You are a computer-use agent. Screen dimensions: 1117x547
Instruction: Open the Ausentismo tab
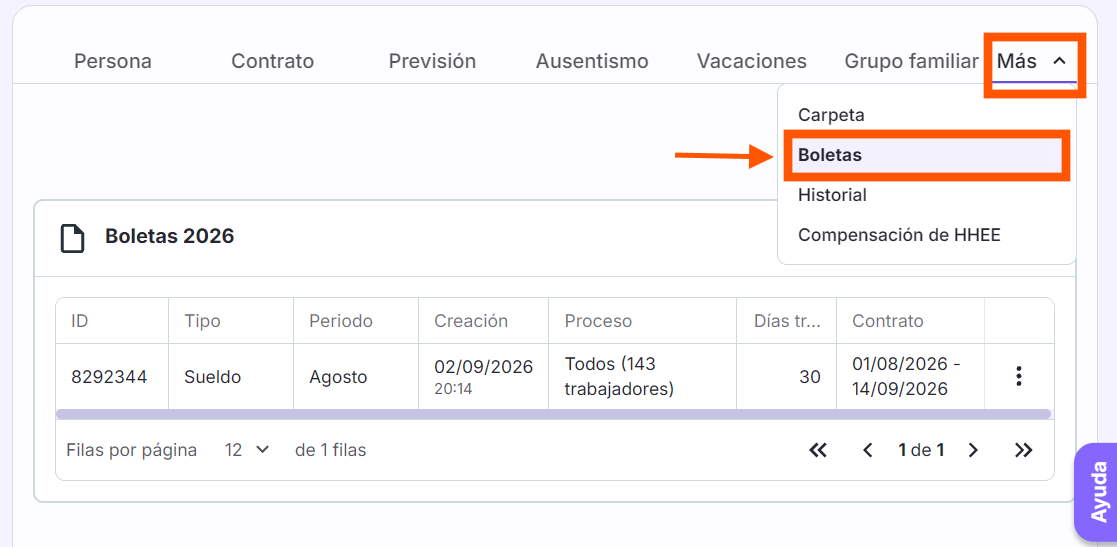click(x=592, y=61)
